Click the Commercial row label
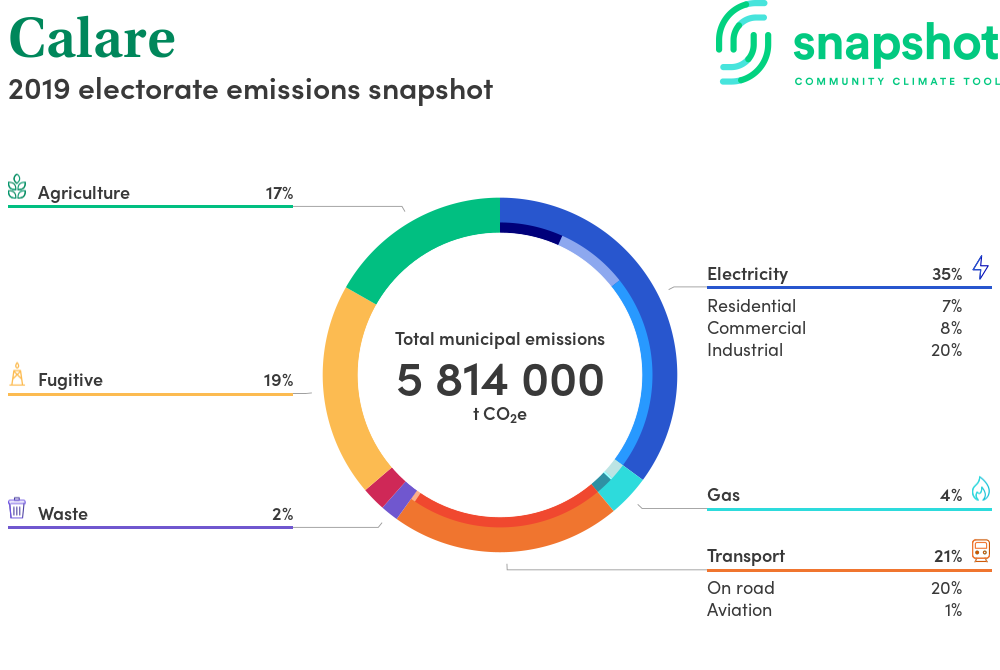 coord(756,328)
